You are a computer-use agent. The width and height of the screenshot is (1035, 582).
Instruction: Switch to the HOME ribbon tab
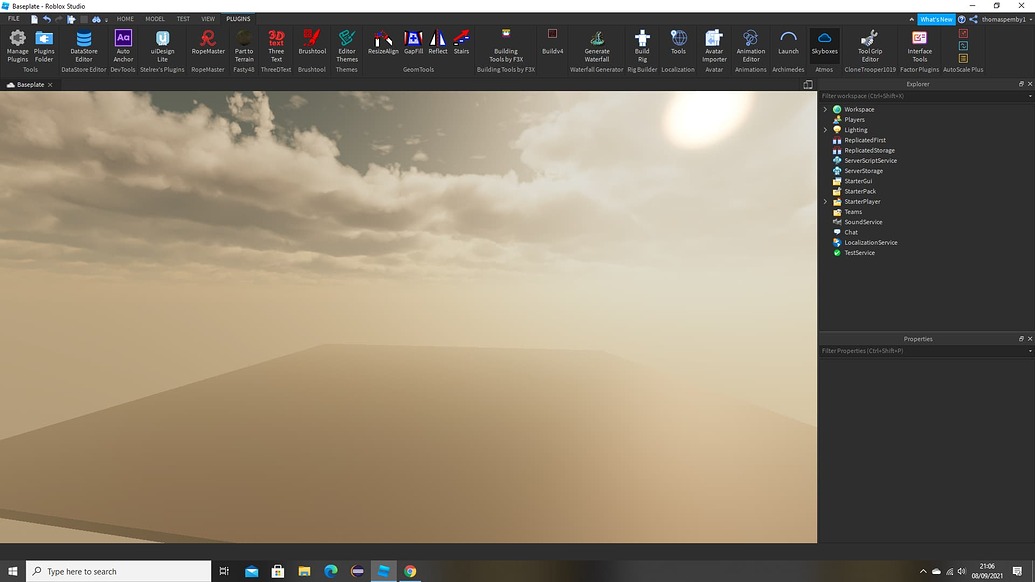coord(124,18)
